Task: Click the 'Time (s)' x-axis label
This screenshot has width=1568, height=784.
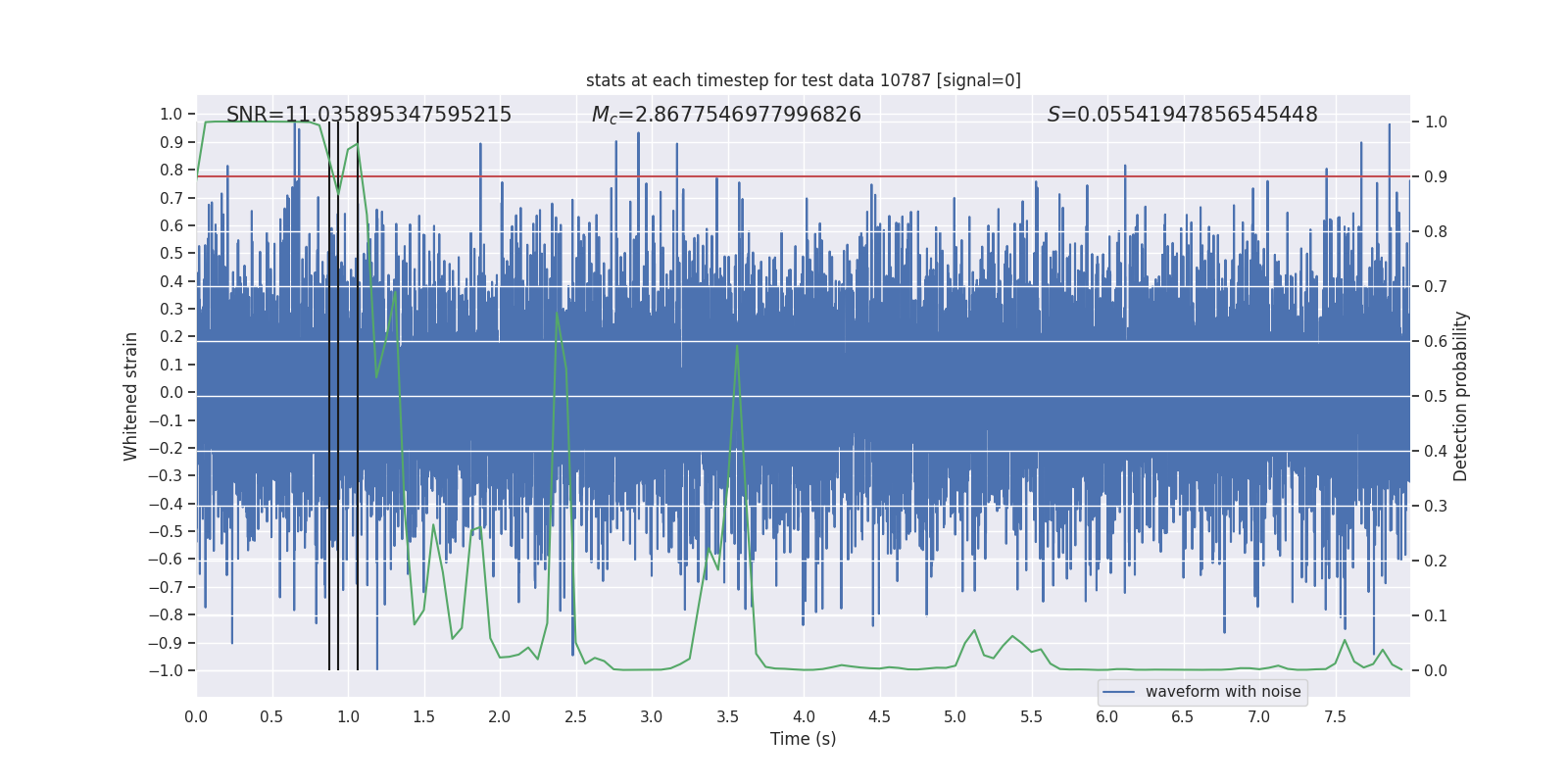Action: point(803,739)
